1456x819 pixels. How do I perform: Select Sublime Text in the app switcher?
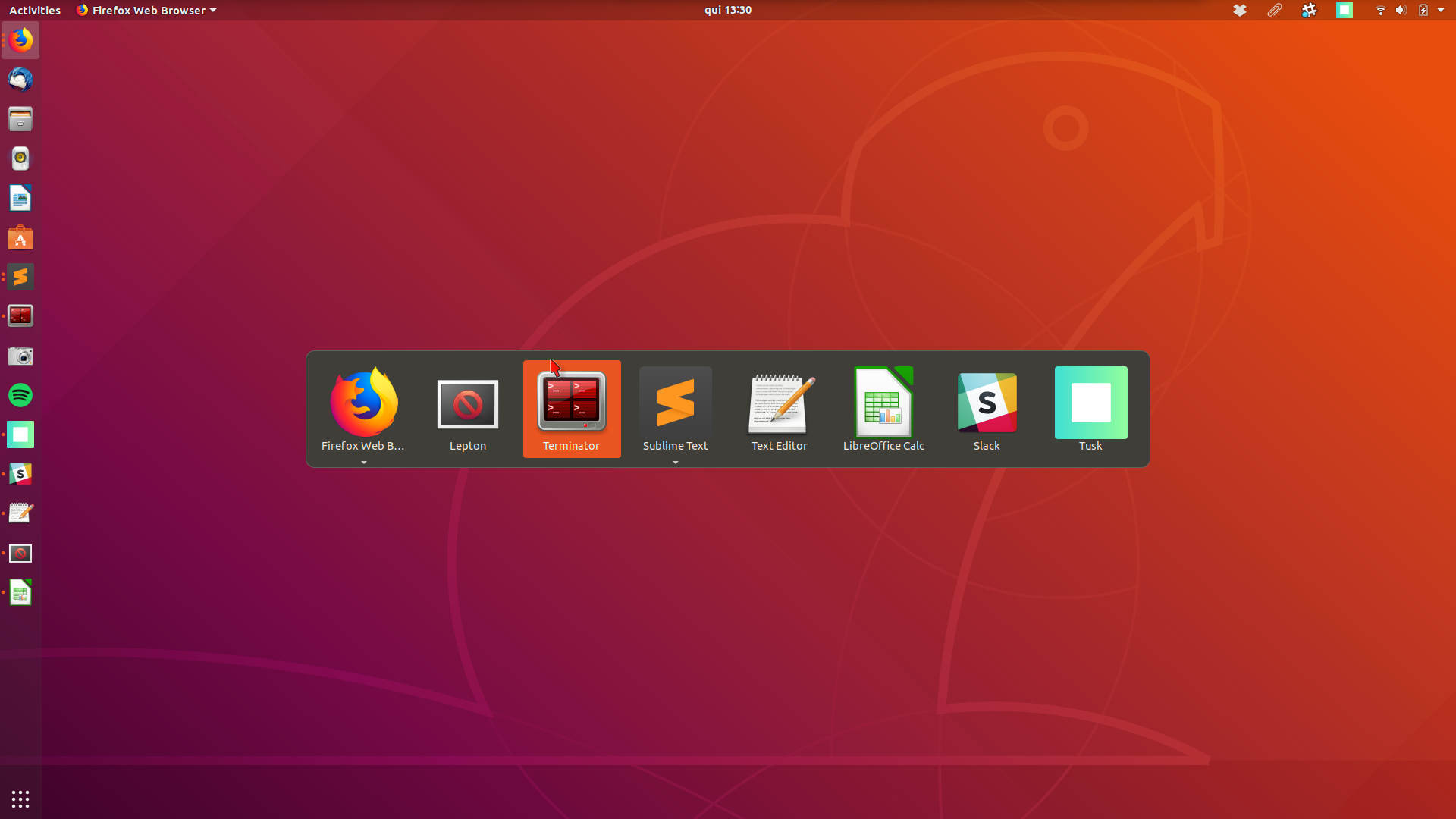(x=676, y=409)
